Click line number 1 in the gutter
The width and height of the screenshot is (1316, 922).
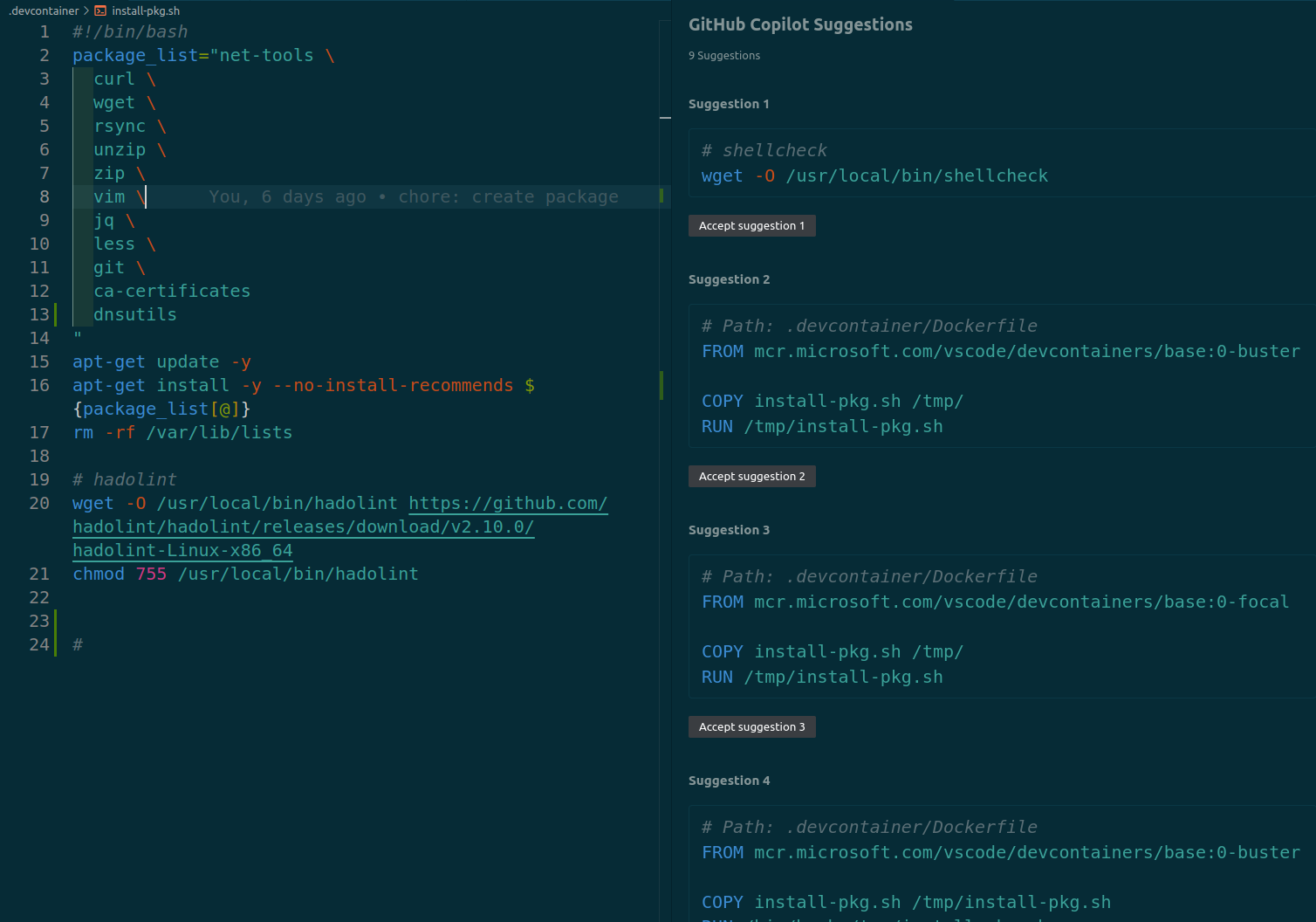45,31
